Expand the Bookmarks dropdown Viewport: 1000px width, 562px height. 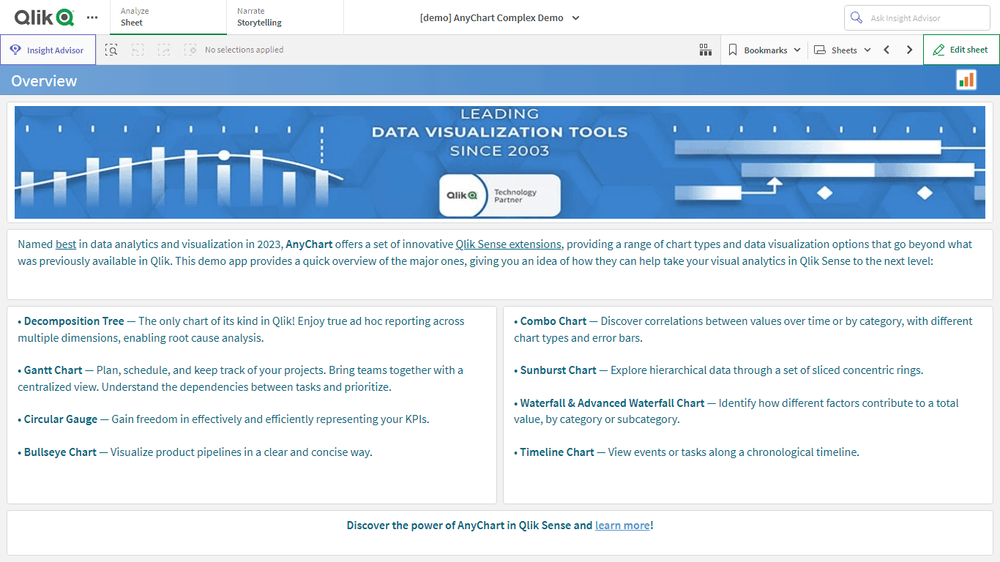764,50
